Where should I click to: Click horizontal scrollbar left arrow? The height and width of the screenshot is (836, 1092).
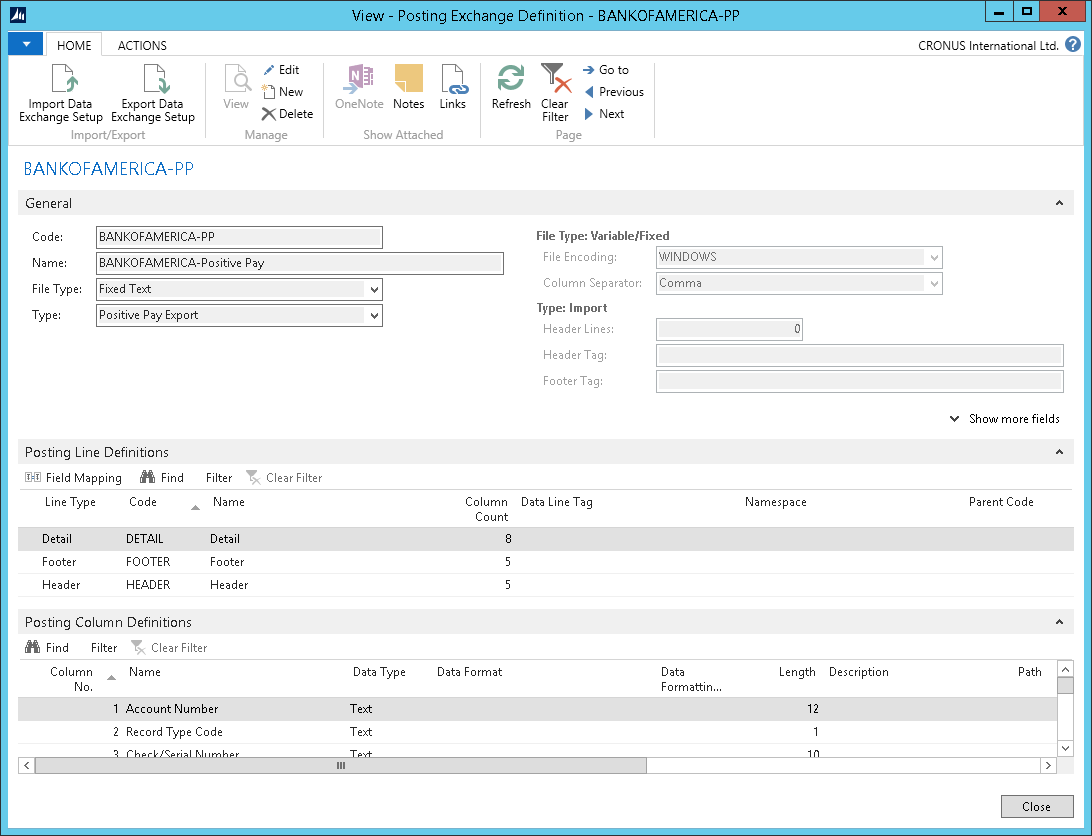26,765
